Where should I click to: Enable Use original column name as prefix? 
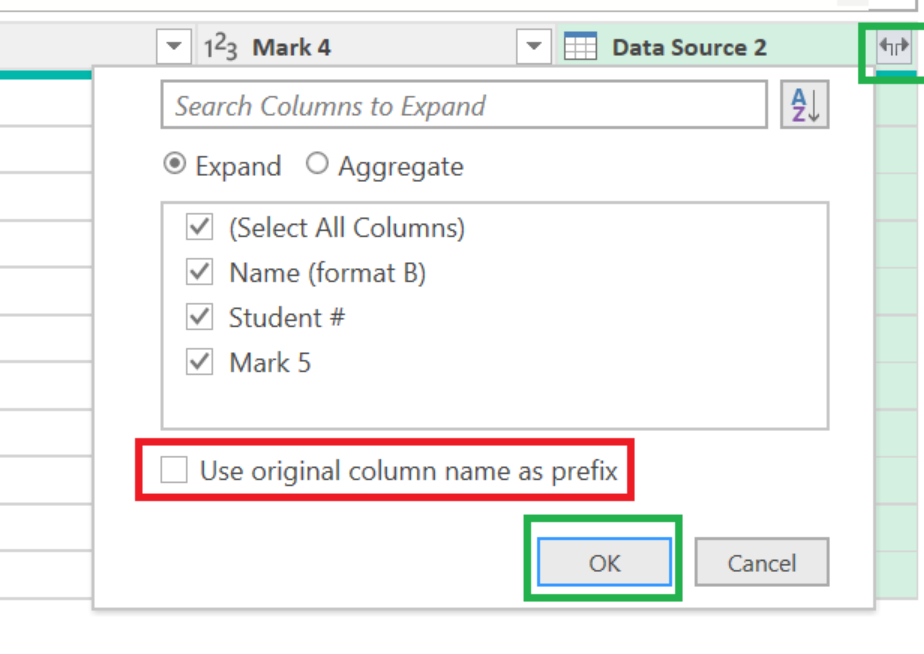[x=174, y=470]
